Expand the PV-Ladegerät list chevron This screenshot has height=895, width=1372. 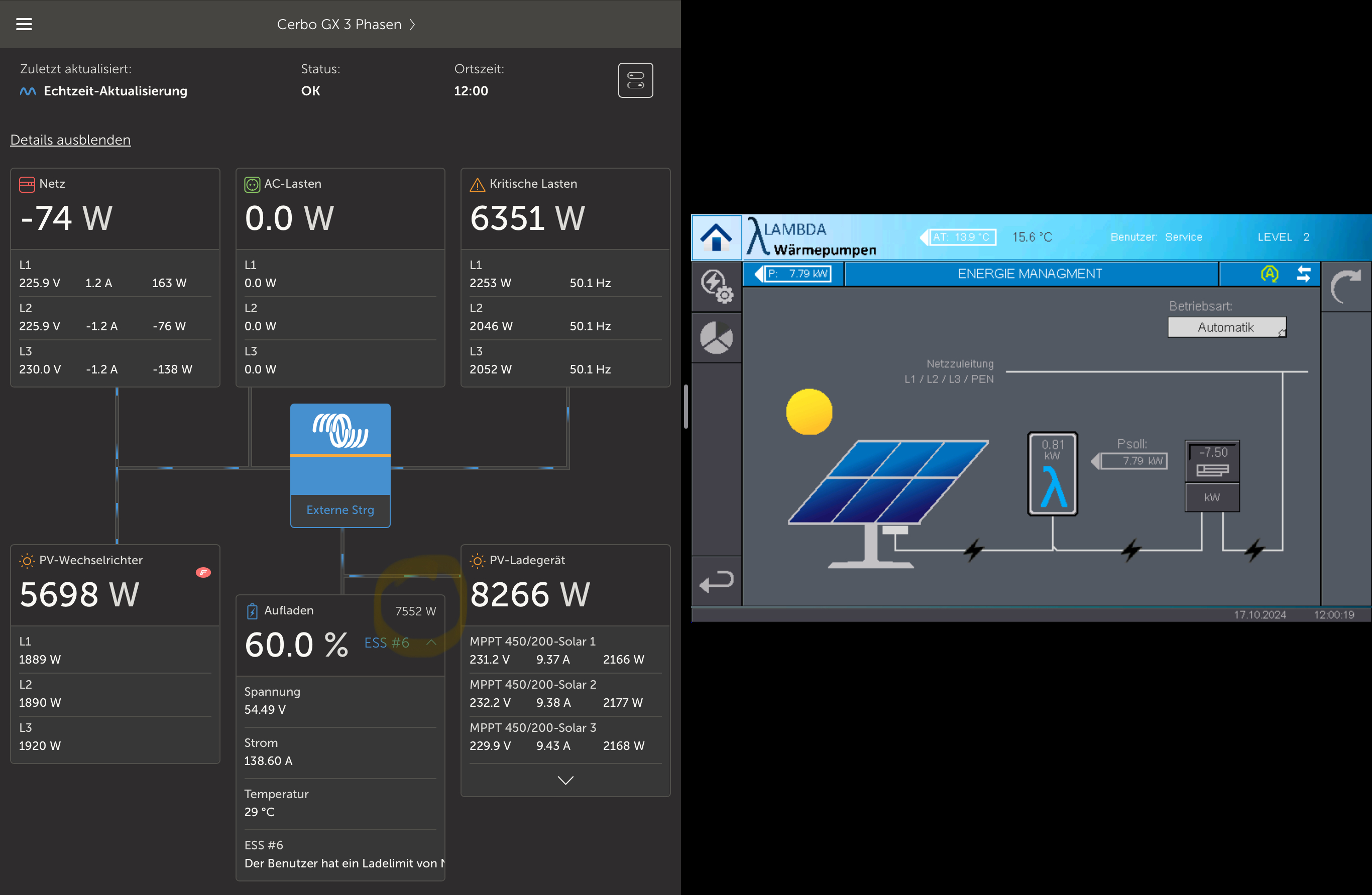565,781
